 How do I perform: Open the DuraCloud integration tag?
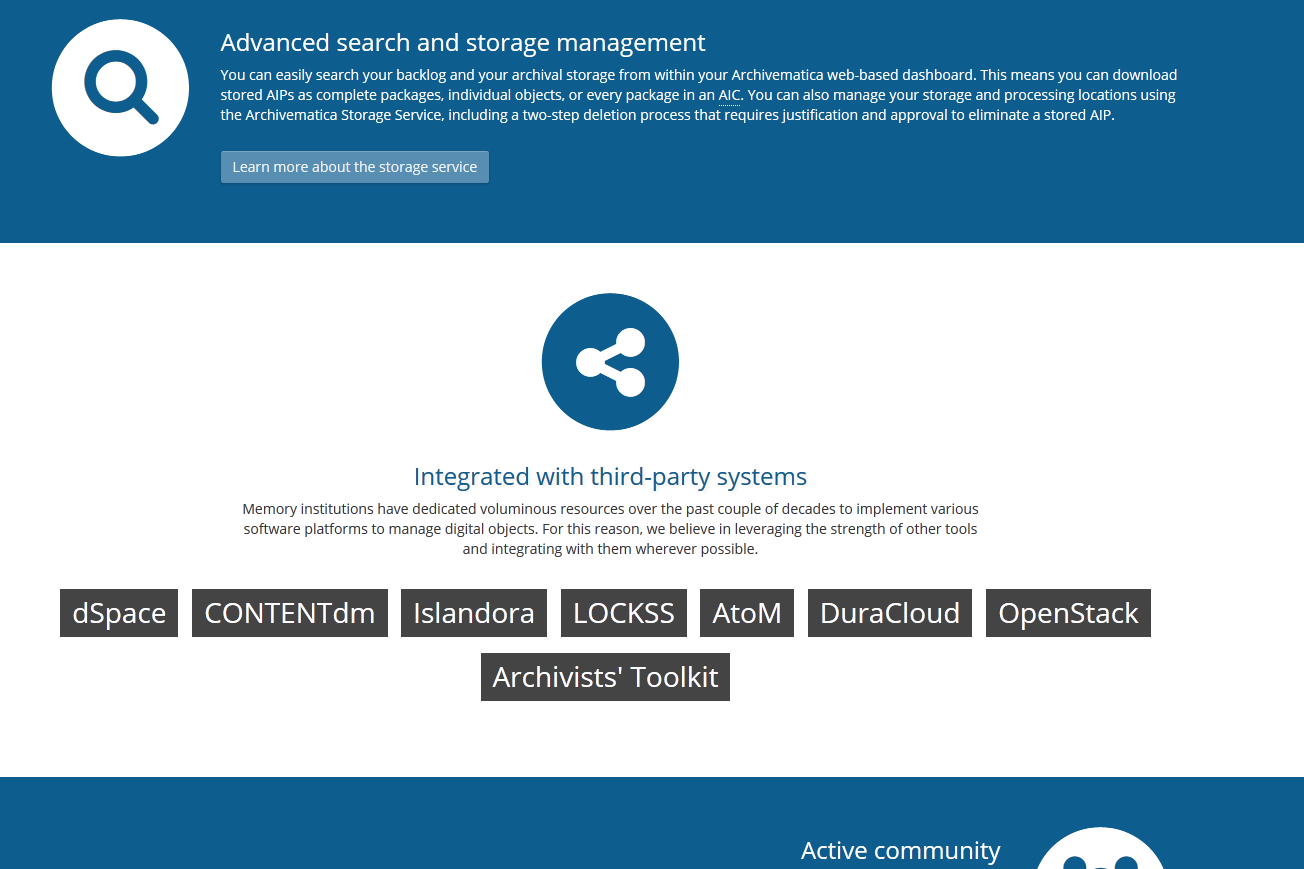[890, 613]
